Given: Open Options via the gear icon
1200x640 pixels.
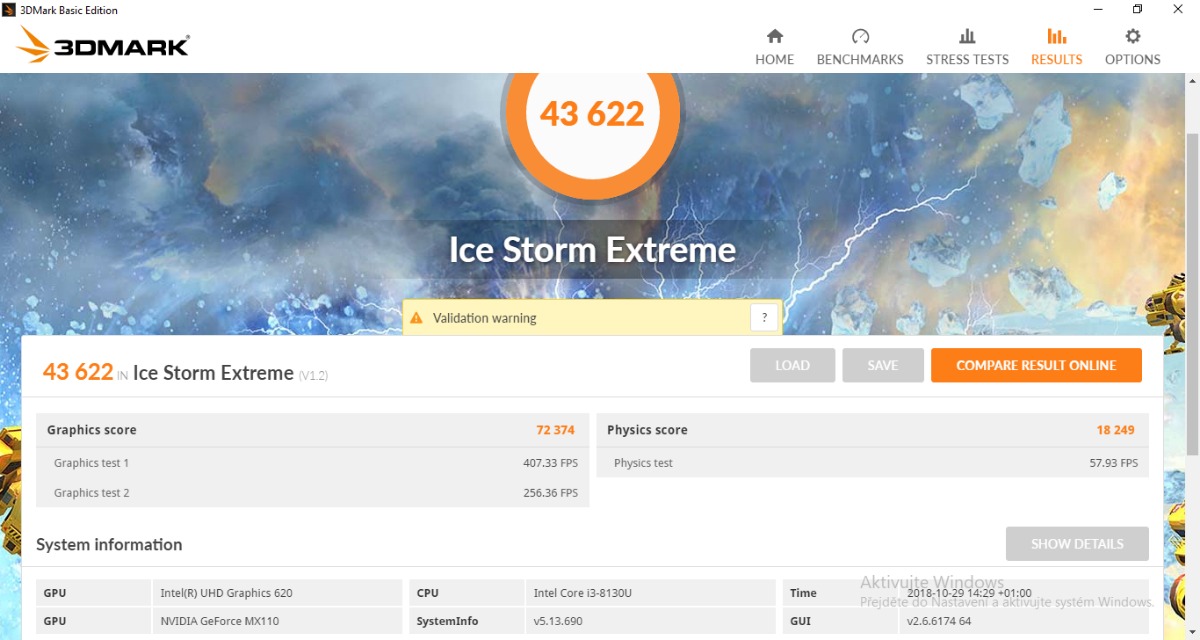Looking at the screenshot, I should click(1132, 37).
